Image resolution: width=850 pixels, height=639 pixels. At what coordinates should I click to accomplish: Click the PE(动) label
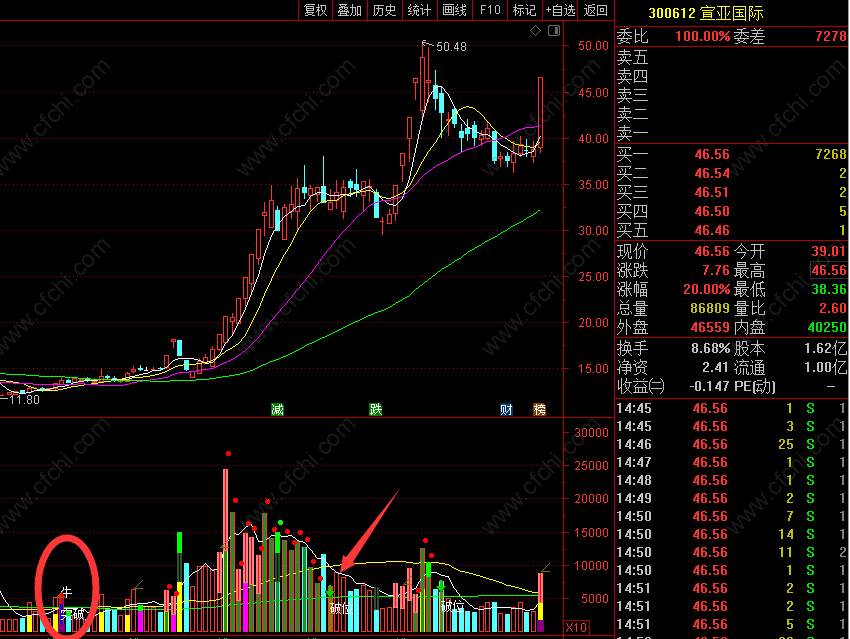755,386
